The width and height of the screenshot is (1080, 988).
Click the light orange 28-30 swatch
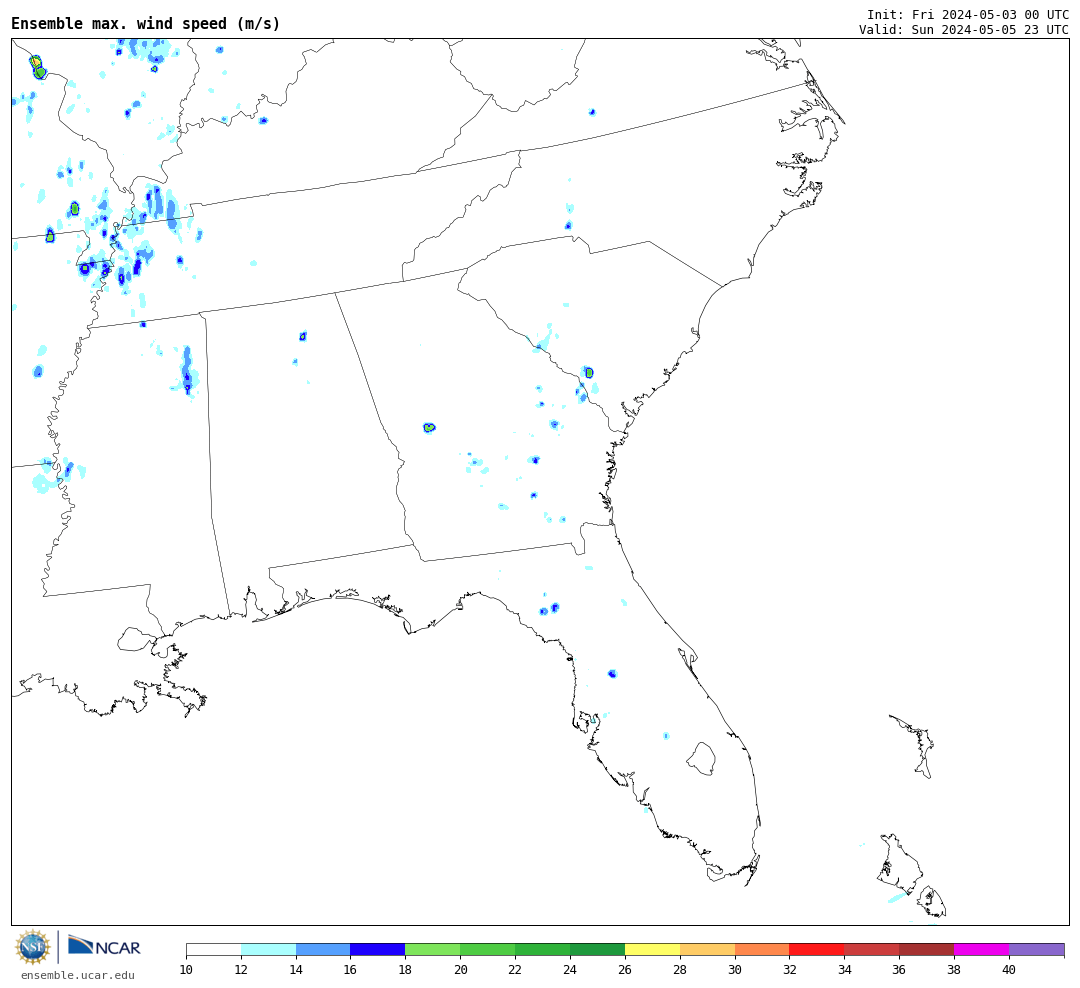click(707, 949)
